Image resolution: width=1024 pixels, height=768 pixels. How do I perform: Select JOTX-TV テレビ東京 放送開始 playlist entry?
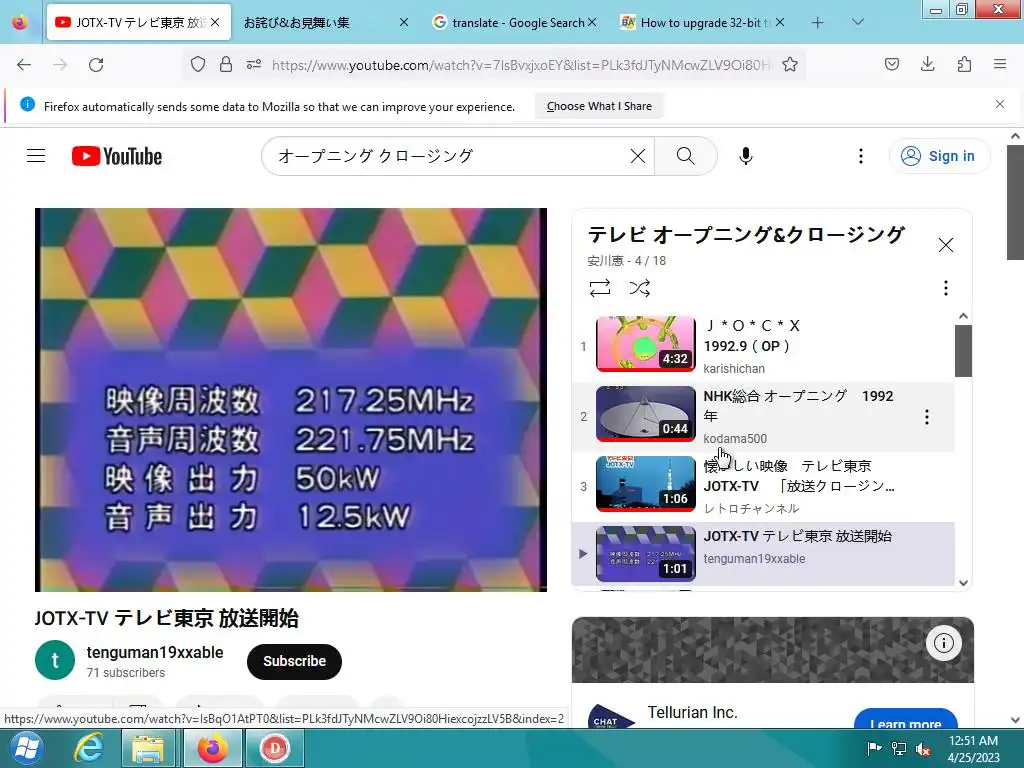763,554
